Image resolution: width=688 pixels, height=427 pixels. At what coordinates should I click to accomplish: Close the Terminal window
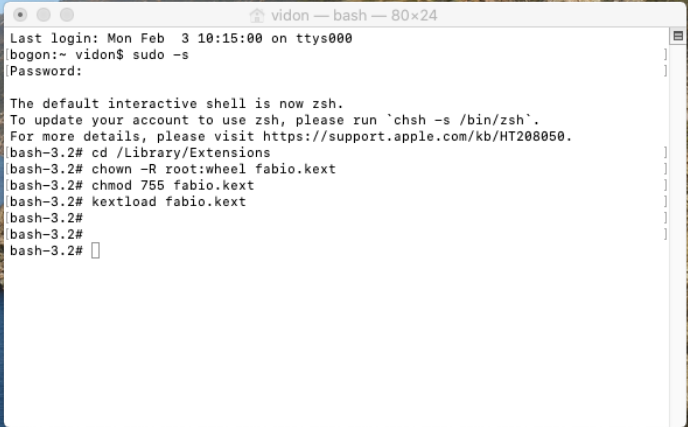point(20,16)
